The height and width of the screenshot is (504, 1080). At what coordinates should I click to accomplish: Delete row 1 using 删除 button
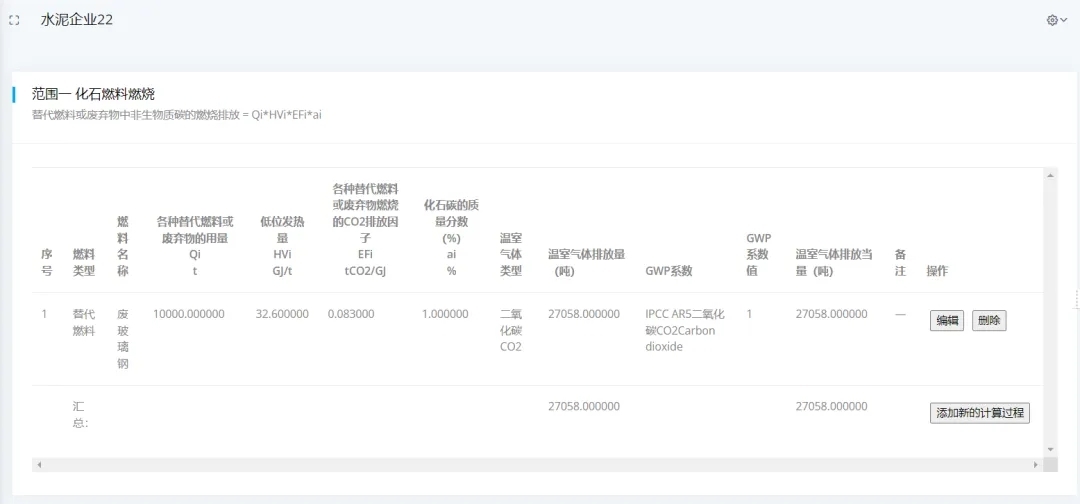[988, 321]
